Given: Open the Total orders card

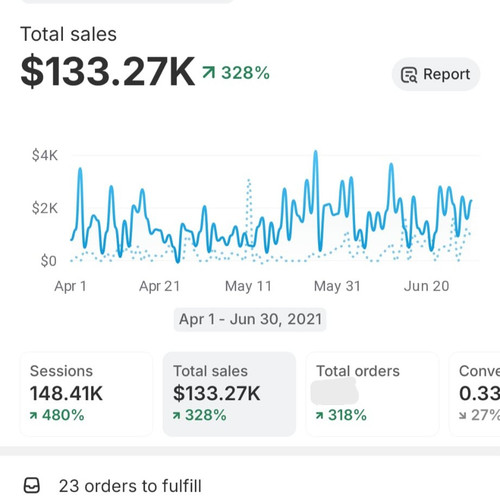Looking at the screenshot, I should (x=372, y=394).
